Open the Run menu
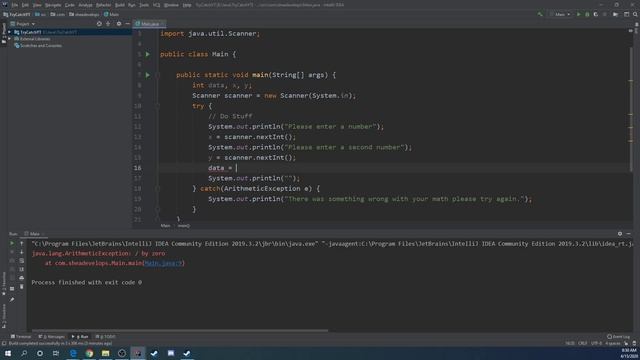 pyautogui.click(x=132, y=5)
